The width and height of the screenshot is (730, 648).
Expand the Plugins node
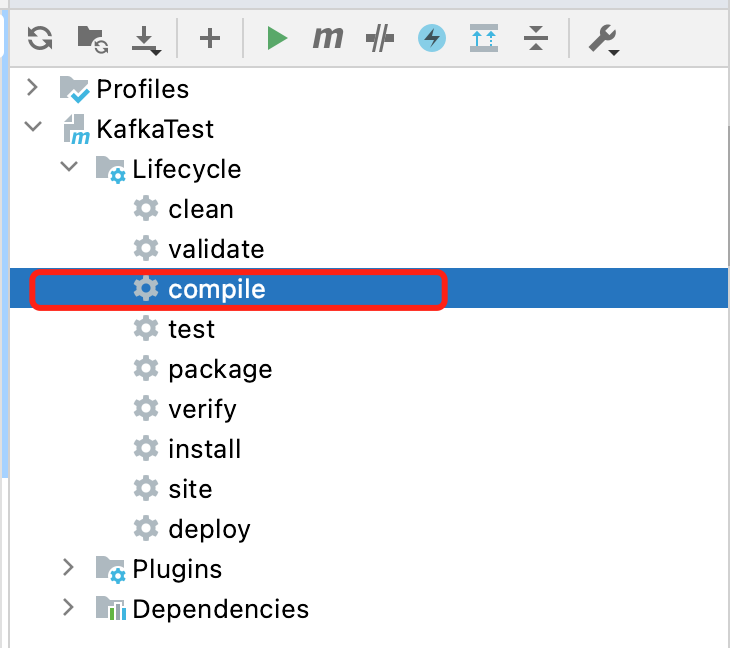click(x=68, y=567)
